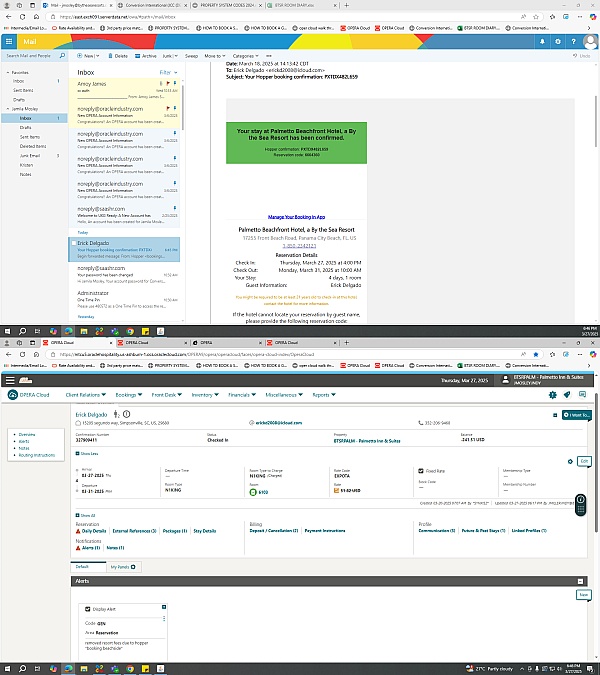Screen dimensions: 600x675
Task: Open the Payment Instructions link
Action: (x=325, y=531)
